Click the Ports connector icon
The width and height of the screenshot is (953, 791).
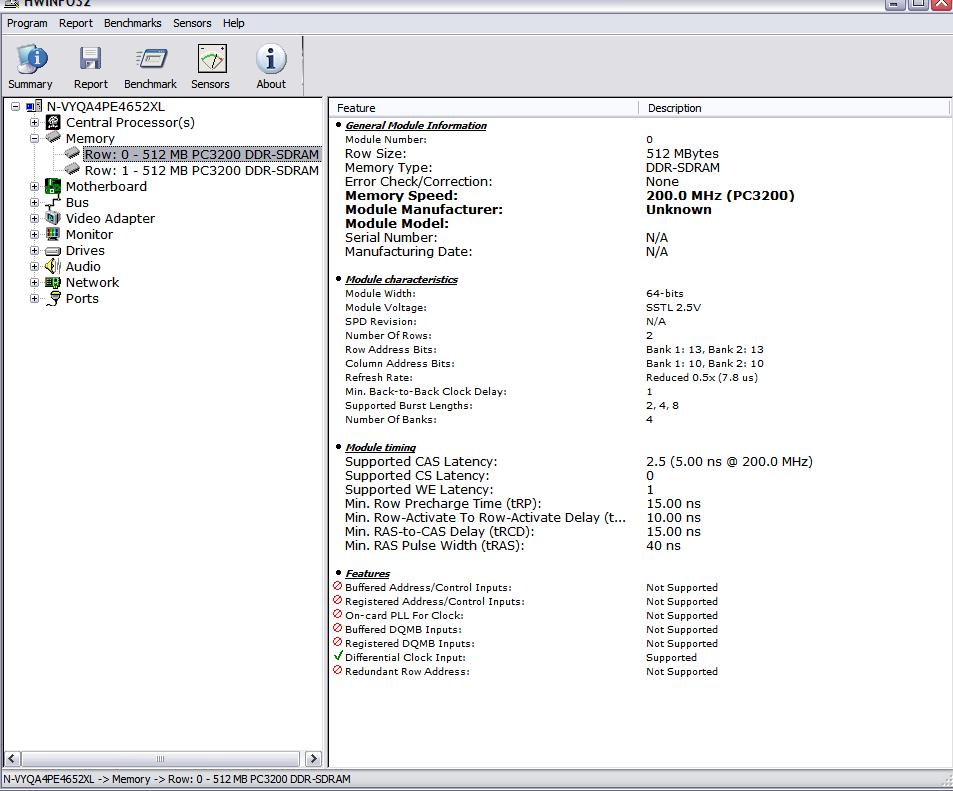tap(55, 298)
